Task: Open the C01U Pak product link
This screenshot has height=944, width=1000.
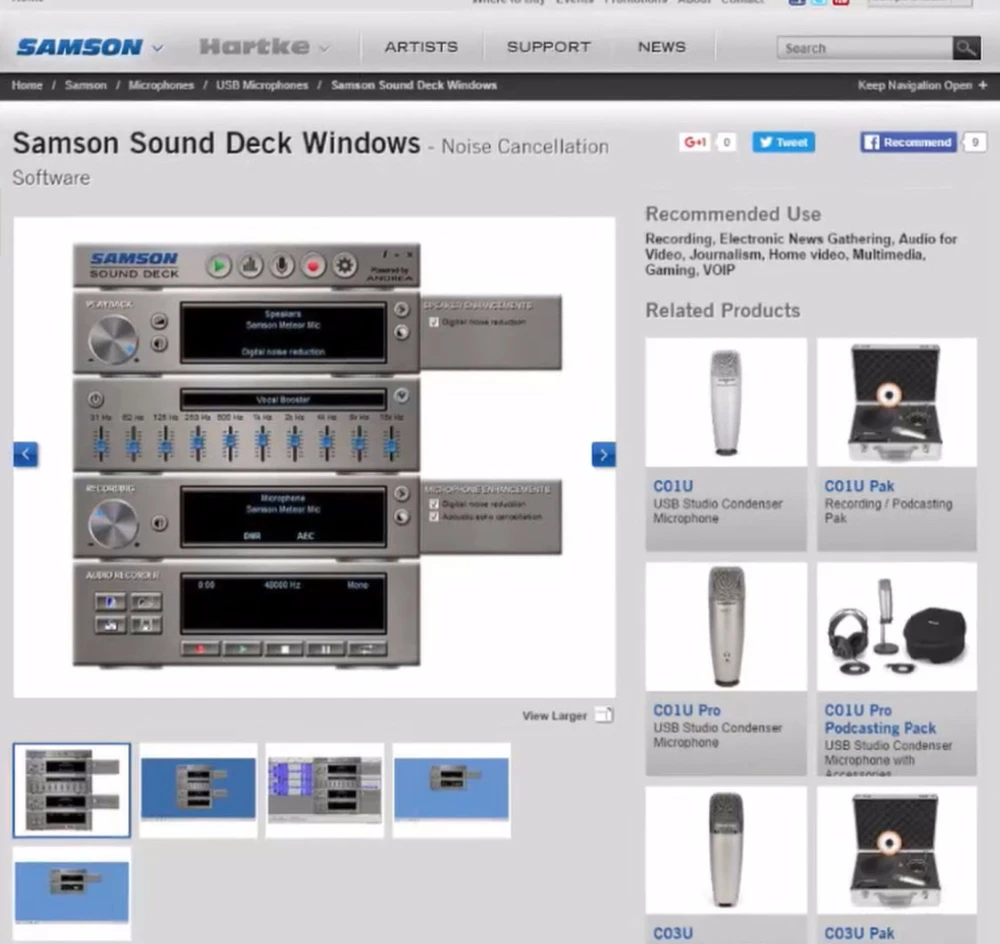Action: point(859,486)
